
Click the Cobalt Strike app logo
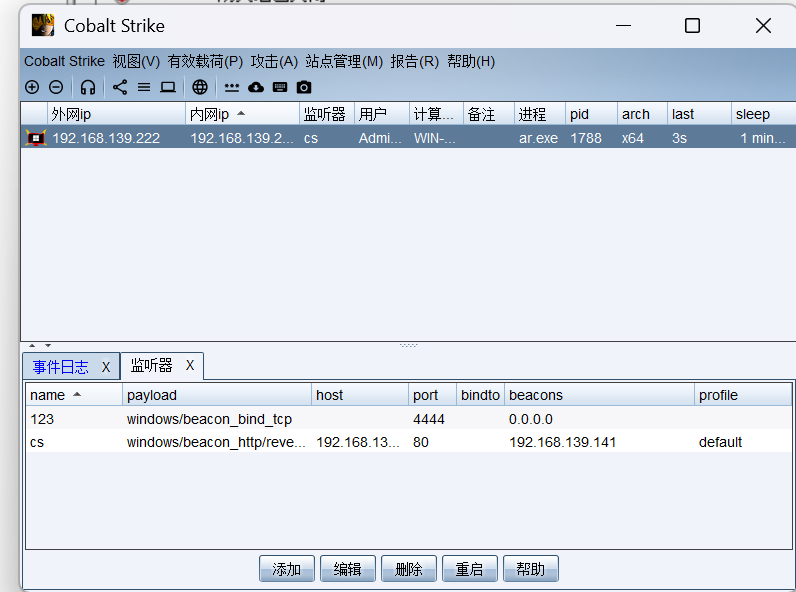pyautogui.click(x=43, y=25)
